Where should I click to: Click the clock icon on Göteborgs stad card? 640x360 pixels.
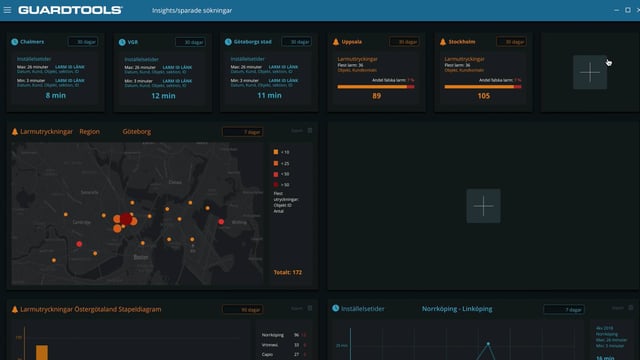click(228, 42)
